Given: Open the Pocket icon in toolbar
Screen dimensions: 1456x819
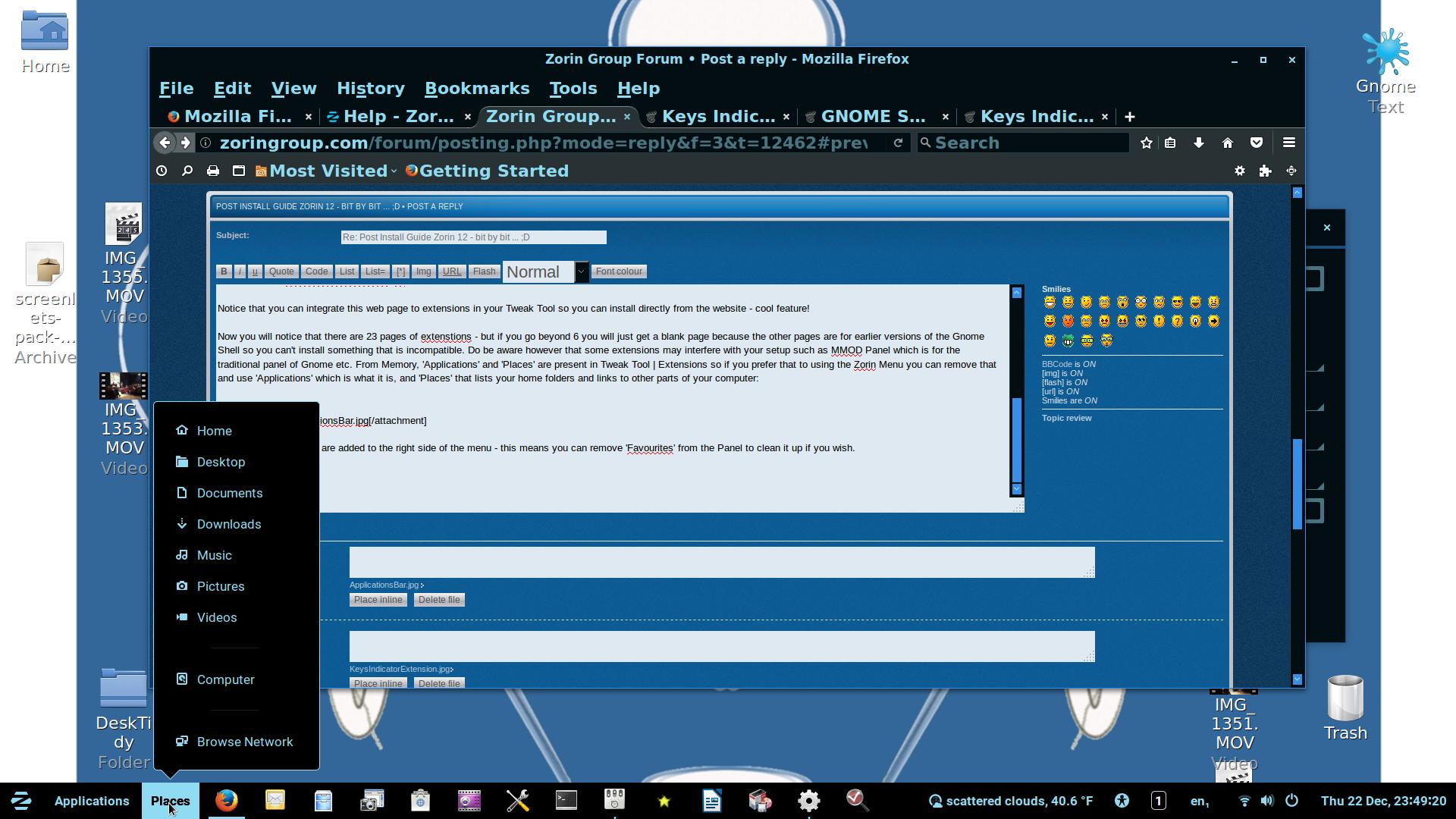Looking at the screenshot, I should click(1257, 143).
